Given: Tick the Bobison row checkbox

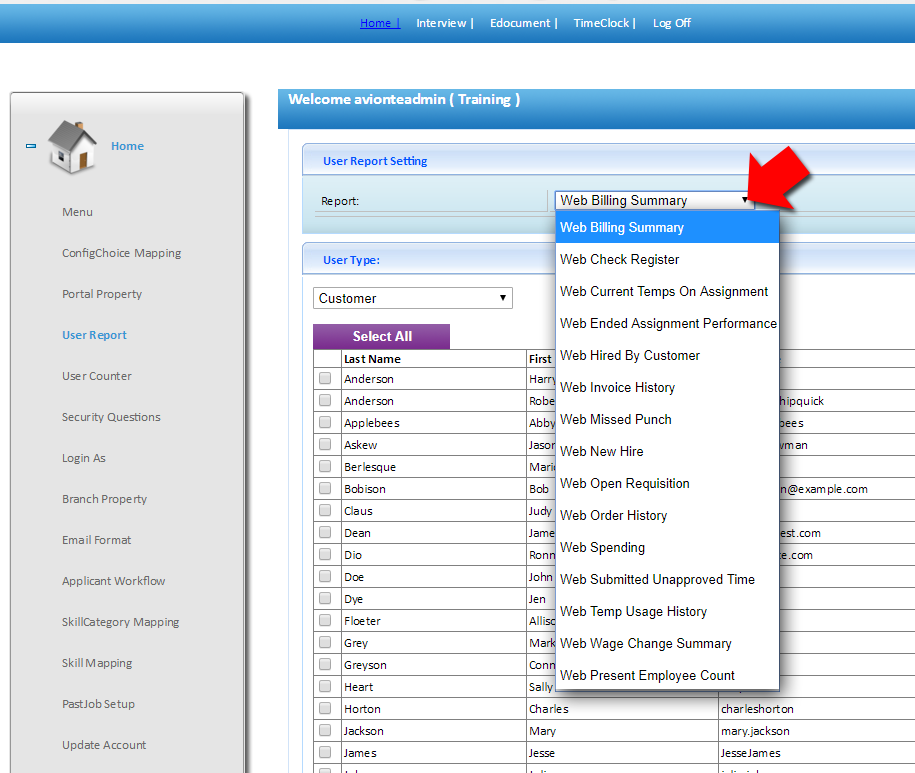Looking at the screenshot, I should (325, 488).
